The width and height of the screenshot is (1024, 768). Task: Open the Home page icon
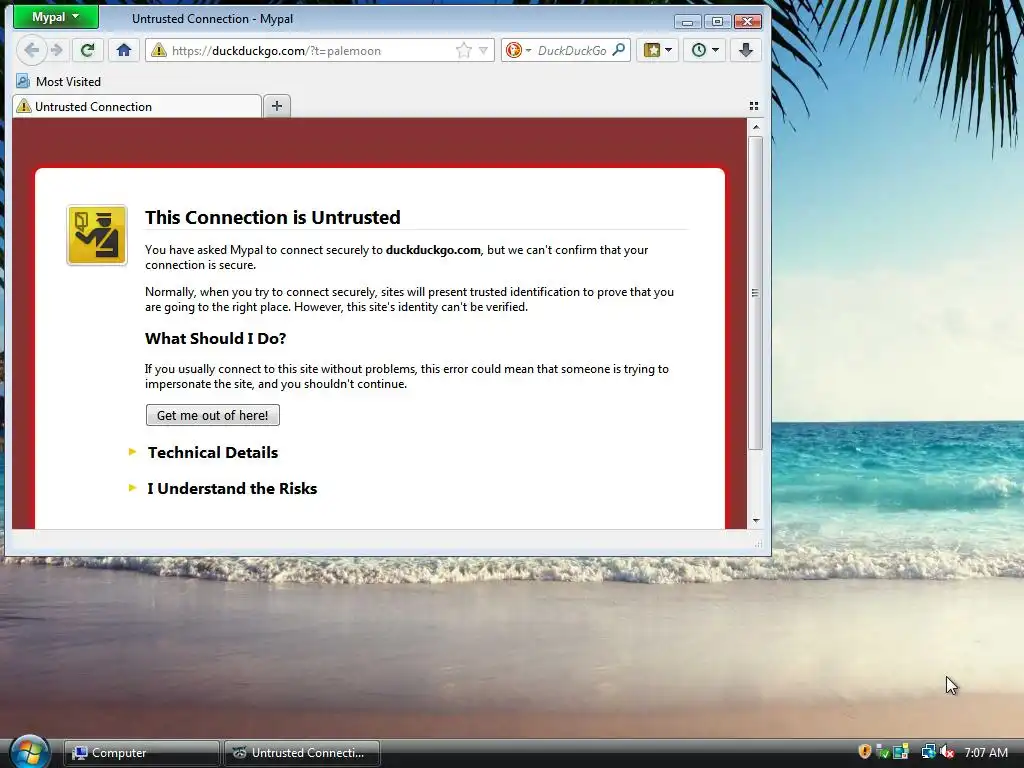click(x=124, y=50)
